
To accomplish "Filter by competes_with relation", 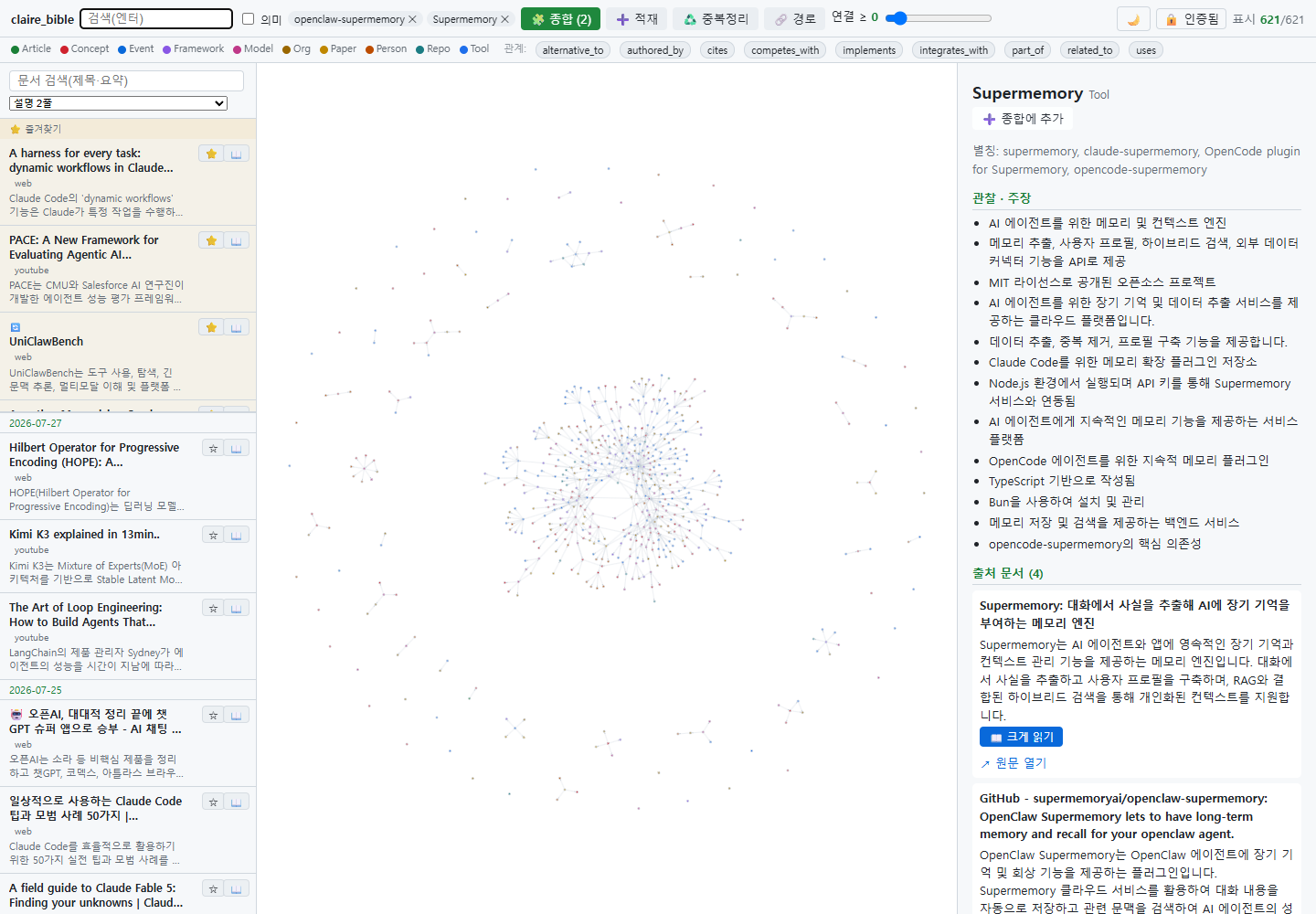I will (x=785, y=50).
